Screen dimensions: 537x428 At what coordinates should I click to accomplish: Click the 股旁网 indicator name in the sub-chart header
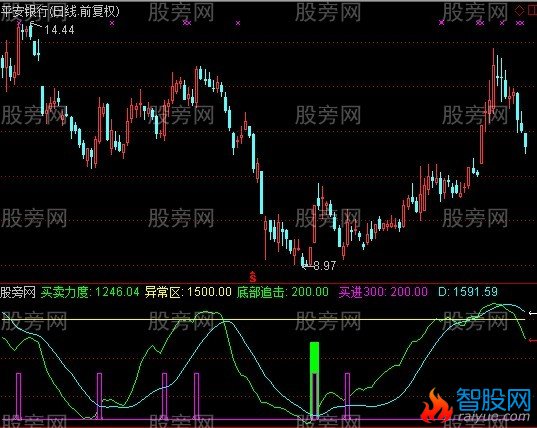tap(18, 292)
